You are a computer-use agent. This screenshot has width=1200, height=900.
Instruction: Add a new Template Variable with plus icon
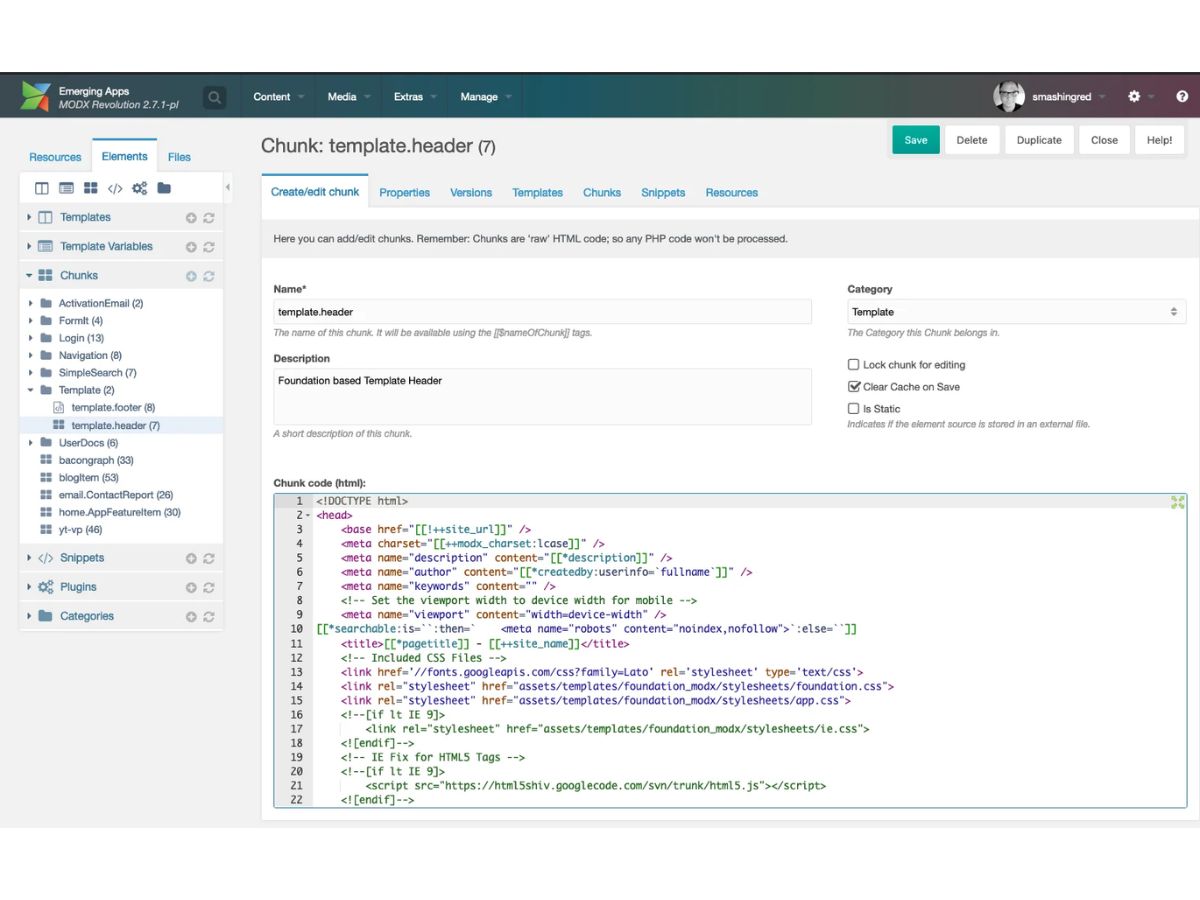[191, 247]
